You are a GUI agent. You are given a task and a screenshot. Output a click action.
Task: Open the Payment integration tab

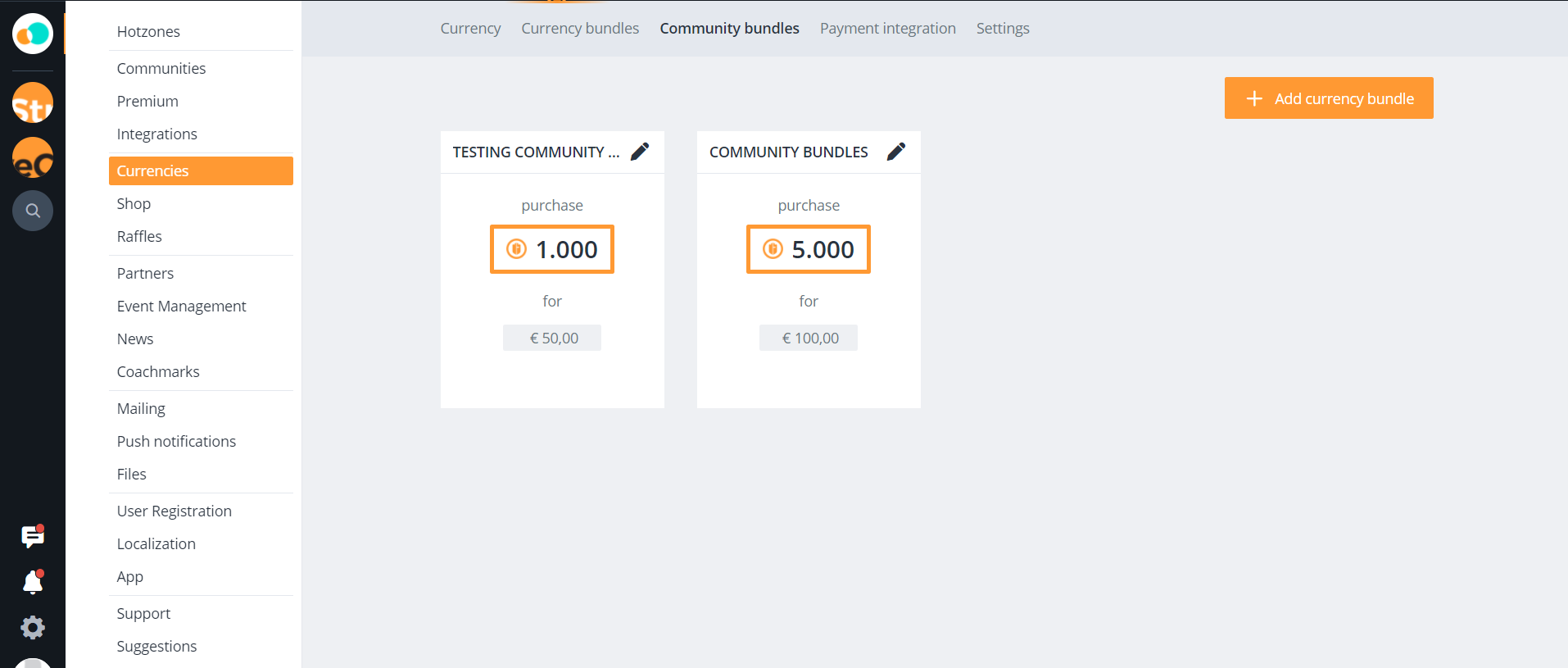[x=887, y=29]
